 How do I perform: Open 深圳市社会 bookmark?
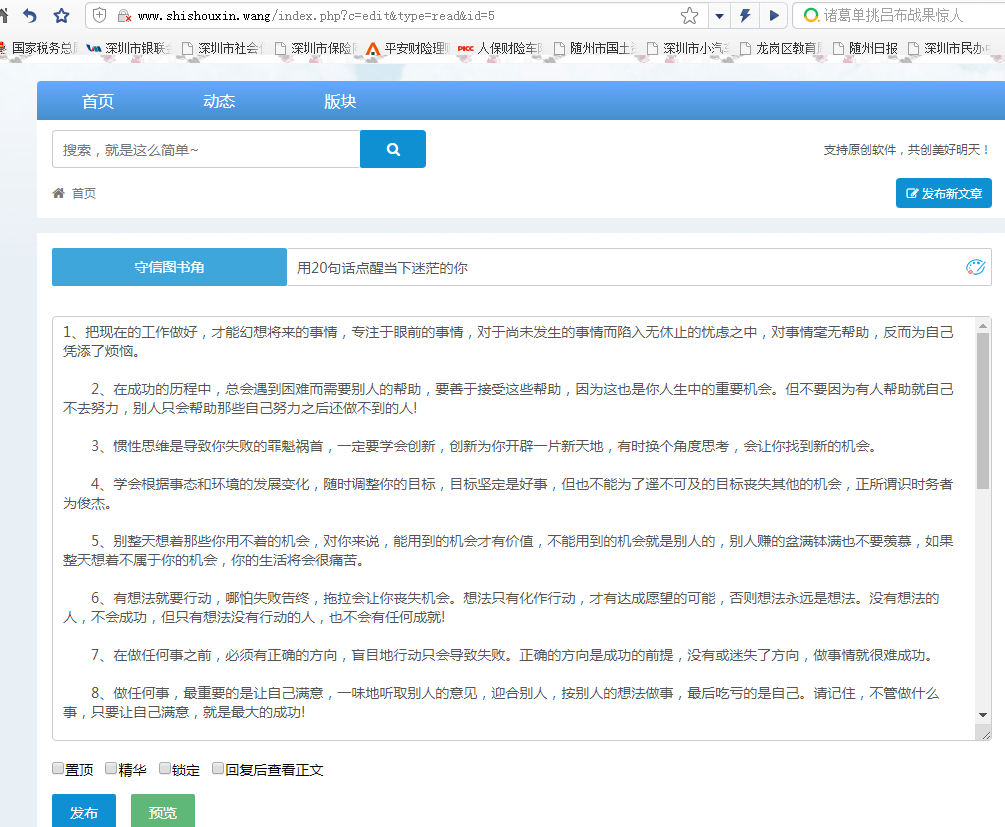pyautogui.click(x=222, y=48)
